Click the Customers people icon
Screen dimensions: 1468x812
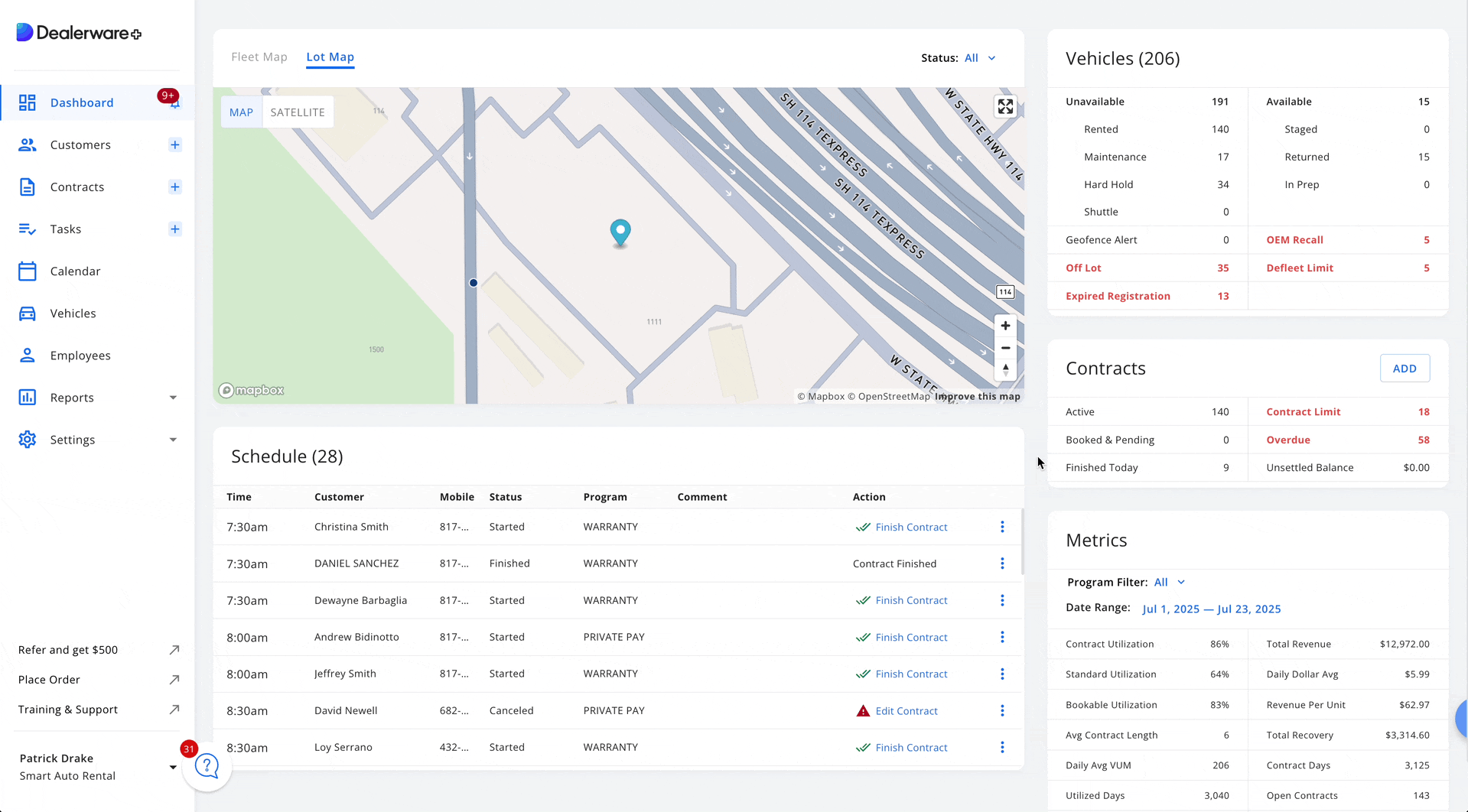(x=28, y=145)
